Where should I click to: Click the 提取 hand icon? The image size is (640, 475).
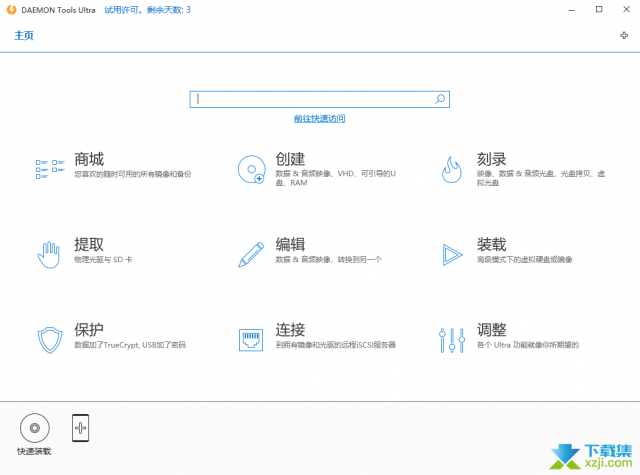point(49,255)
